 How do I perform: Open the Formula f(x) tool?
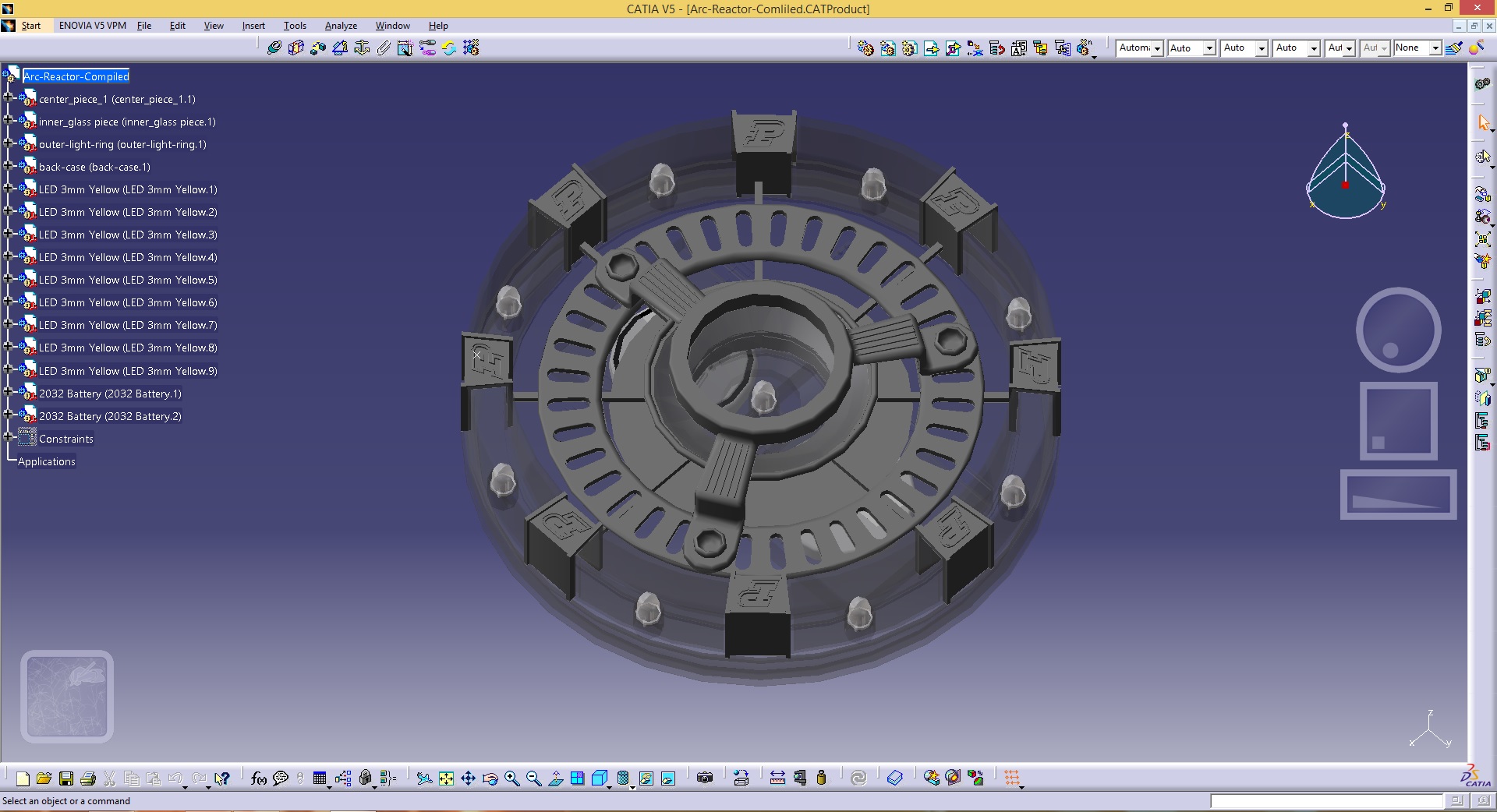point(259,778)
